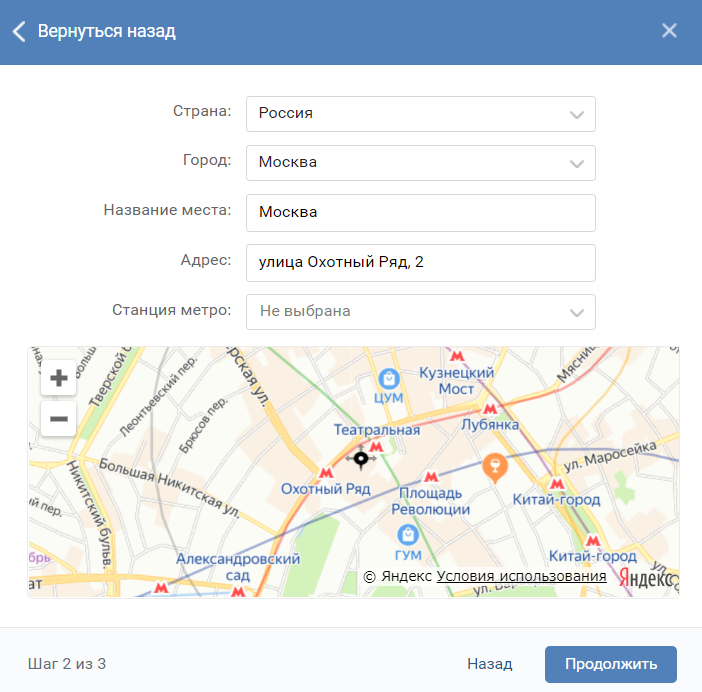Expand the Станция метро dropdown
Screen dimensions: 702x692
click(x=420, y=312)
